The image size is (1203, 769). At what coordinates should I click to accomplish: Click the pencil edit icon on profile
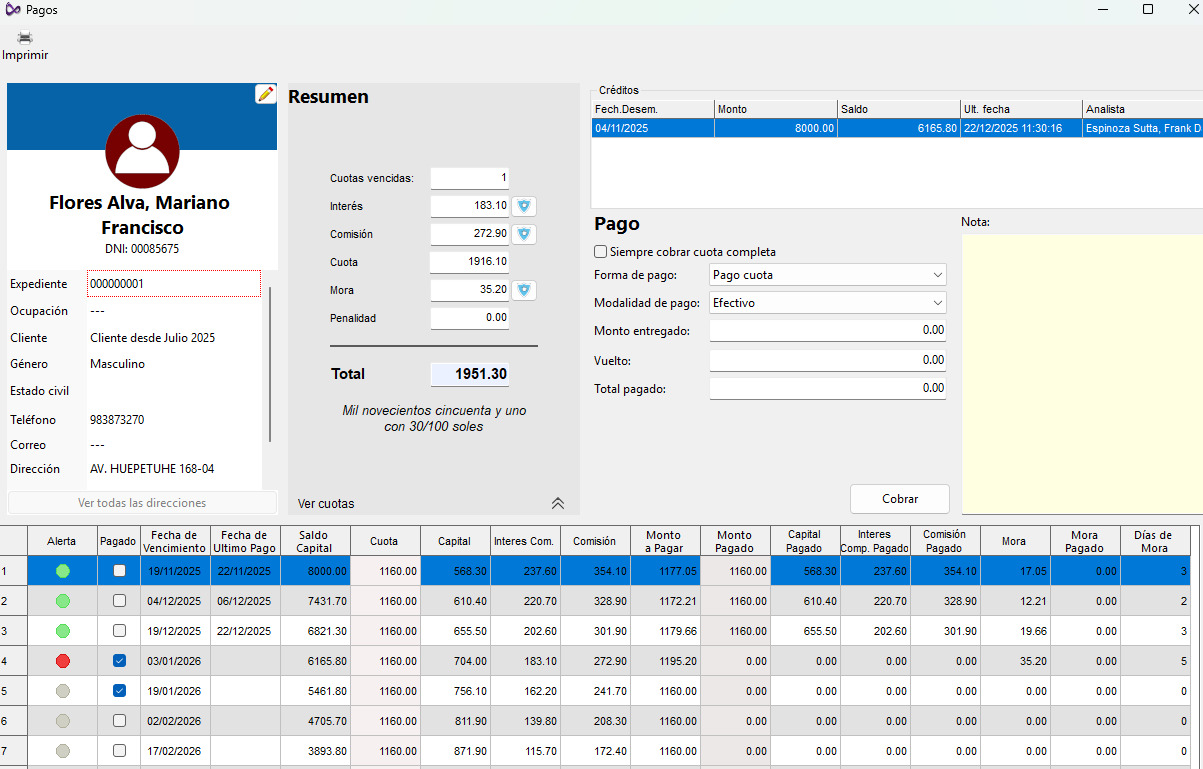click(x=265, y=94)
